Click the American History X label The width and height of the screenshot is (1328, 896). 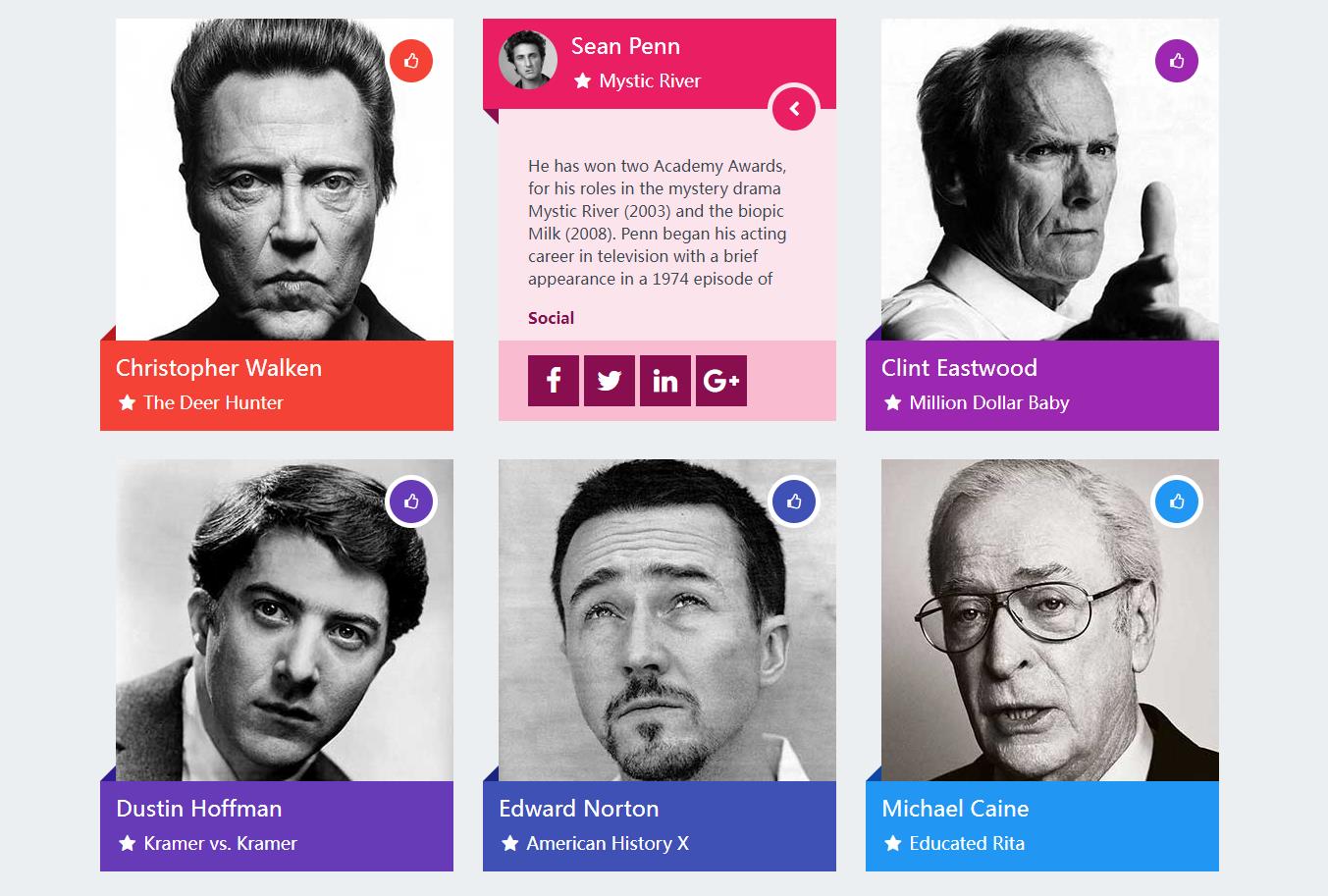pos(608,843)
